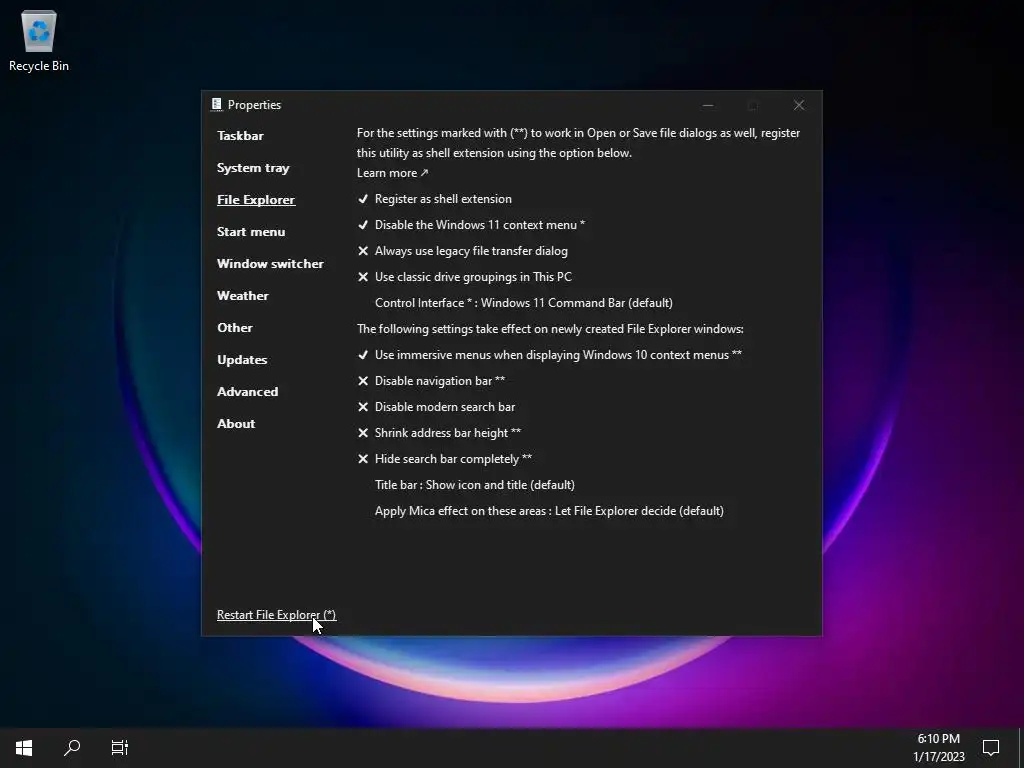Screen dimensions: 1024x768
Task: Toggle Register as shell extension
Action: pyautogui.click(x=434, y=199)
